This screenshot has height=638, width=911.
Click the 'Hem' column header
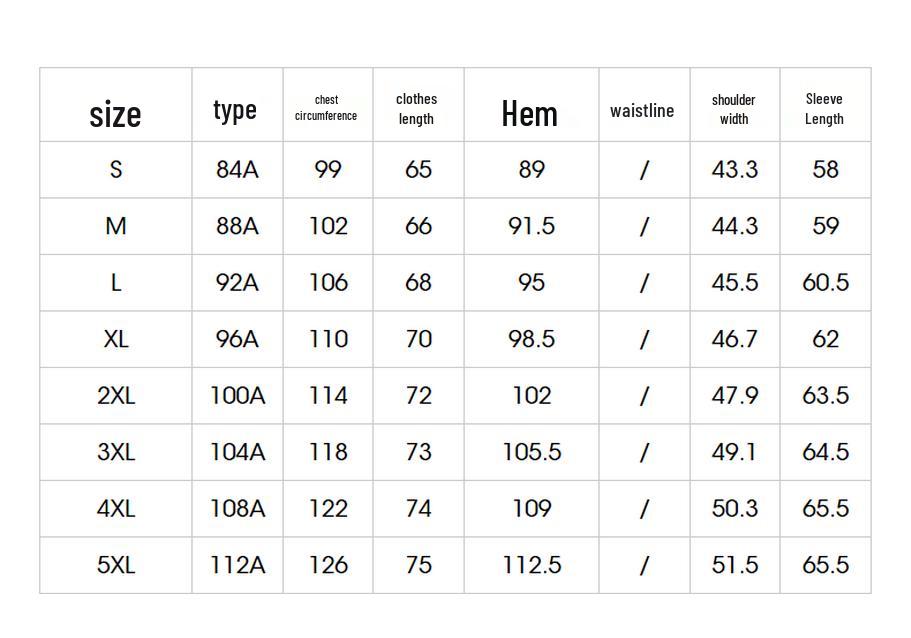529,113
